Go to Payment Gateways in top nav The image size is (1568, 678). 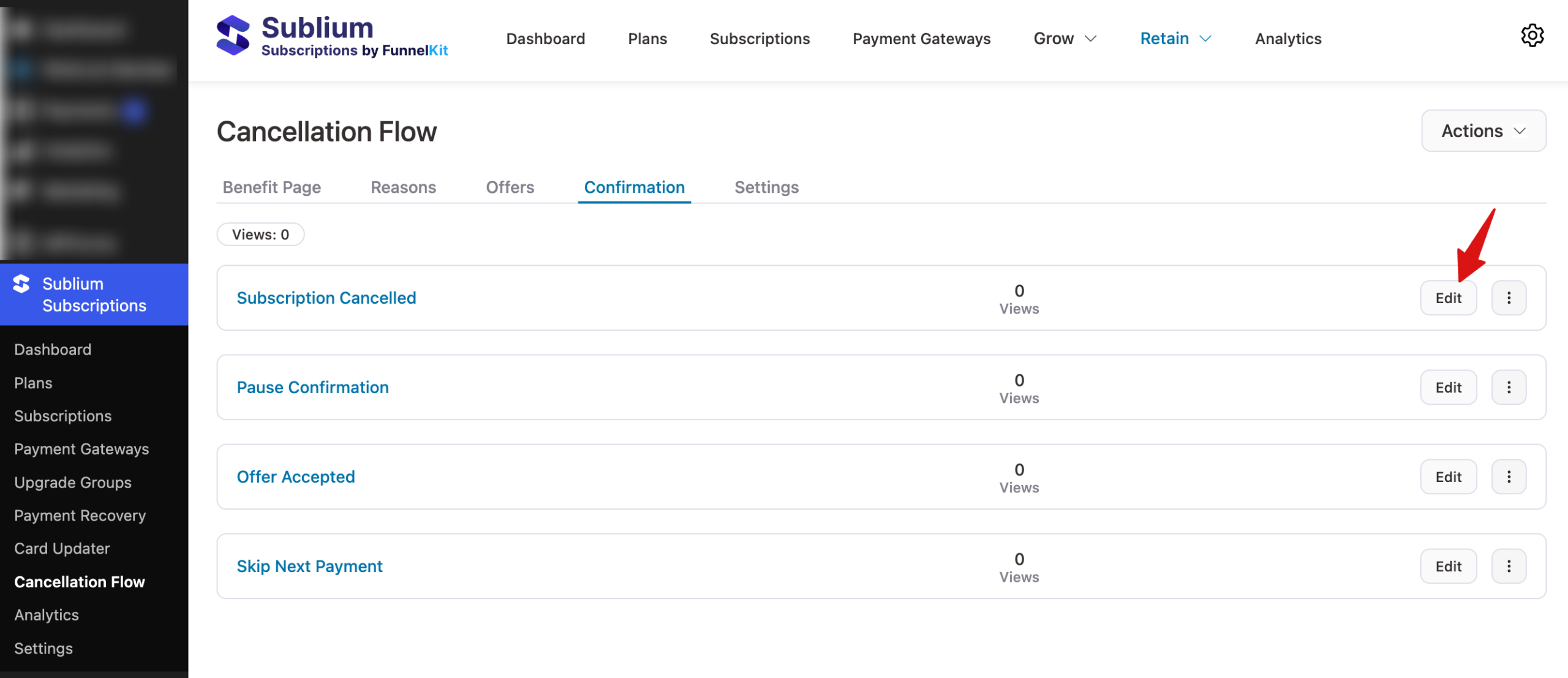[x=921, y=39]
